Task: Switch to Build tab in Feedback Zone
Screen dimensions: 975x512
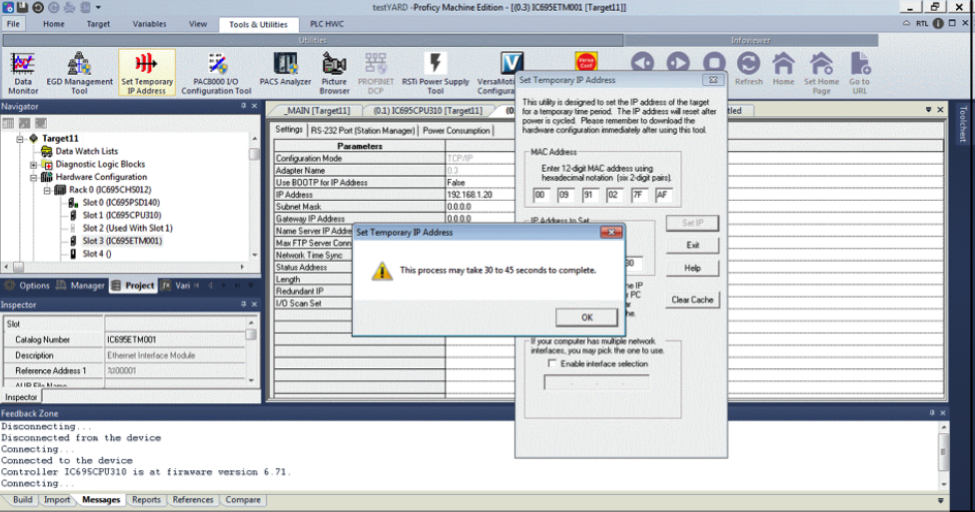Action: [22, 500]
